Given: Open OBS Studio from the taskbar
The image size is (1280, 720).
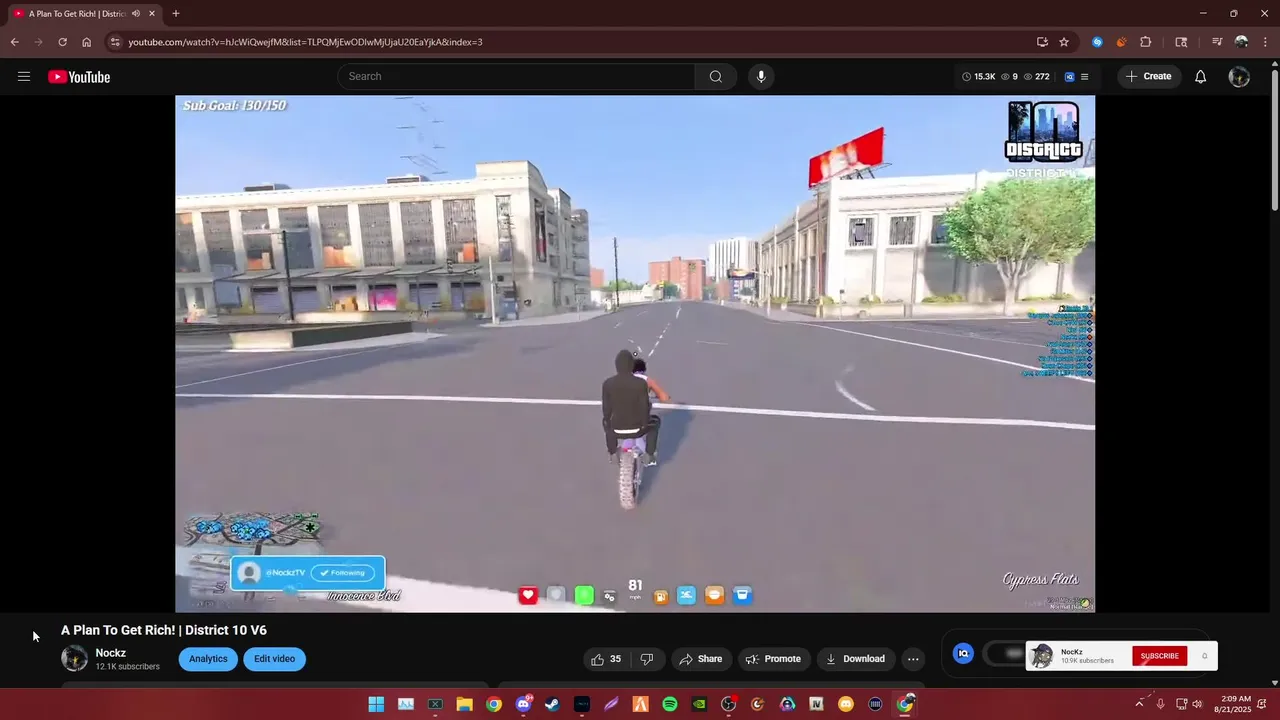Looking at the screenshot, I should pos(729,704).
